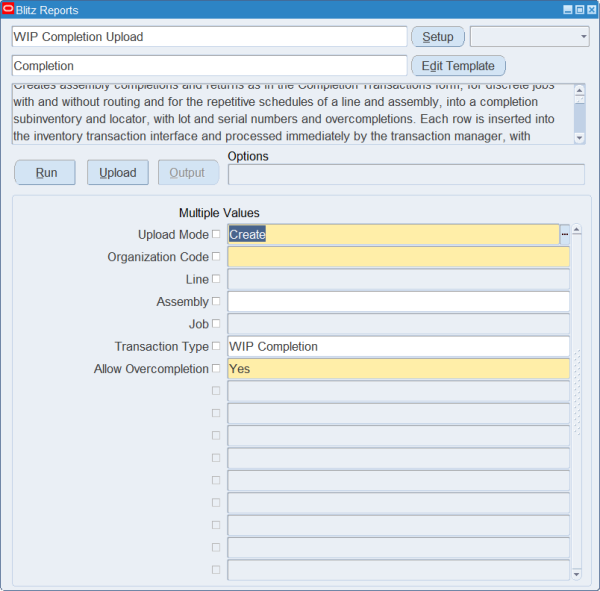Click the Upload button
The height and width of the screenshot is (591, 600).
point(118,173)
